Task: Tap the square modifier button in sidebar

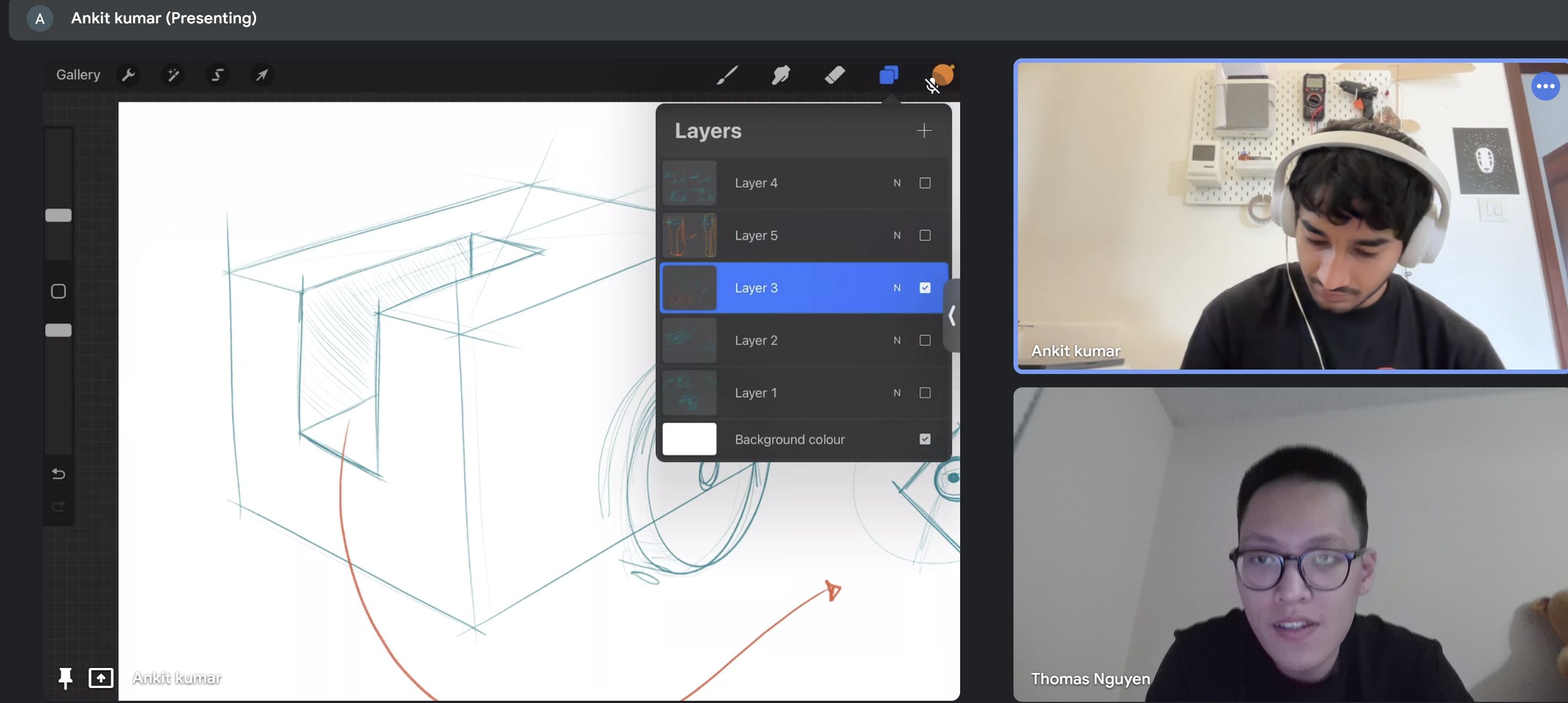Action: pyautogui.click(x=58, y=291)
